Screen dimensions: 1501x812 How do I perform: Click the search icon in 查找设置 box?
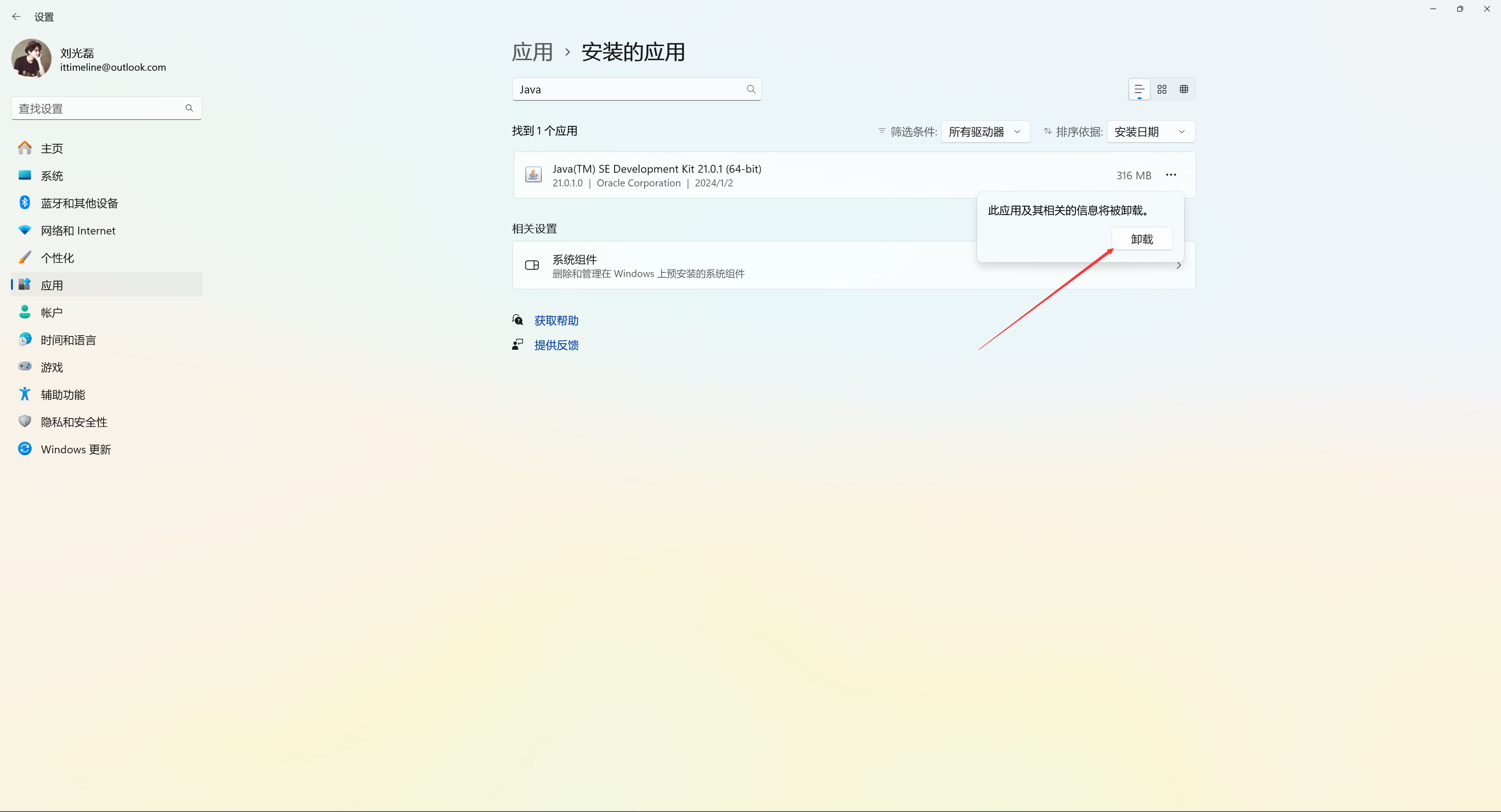coord(189,108)
